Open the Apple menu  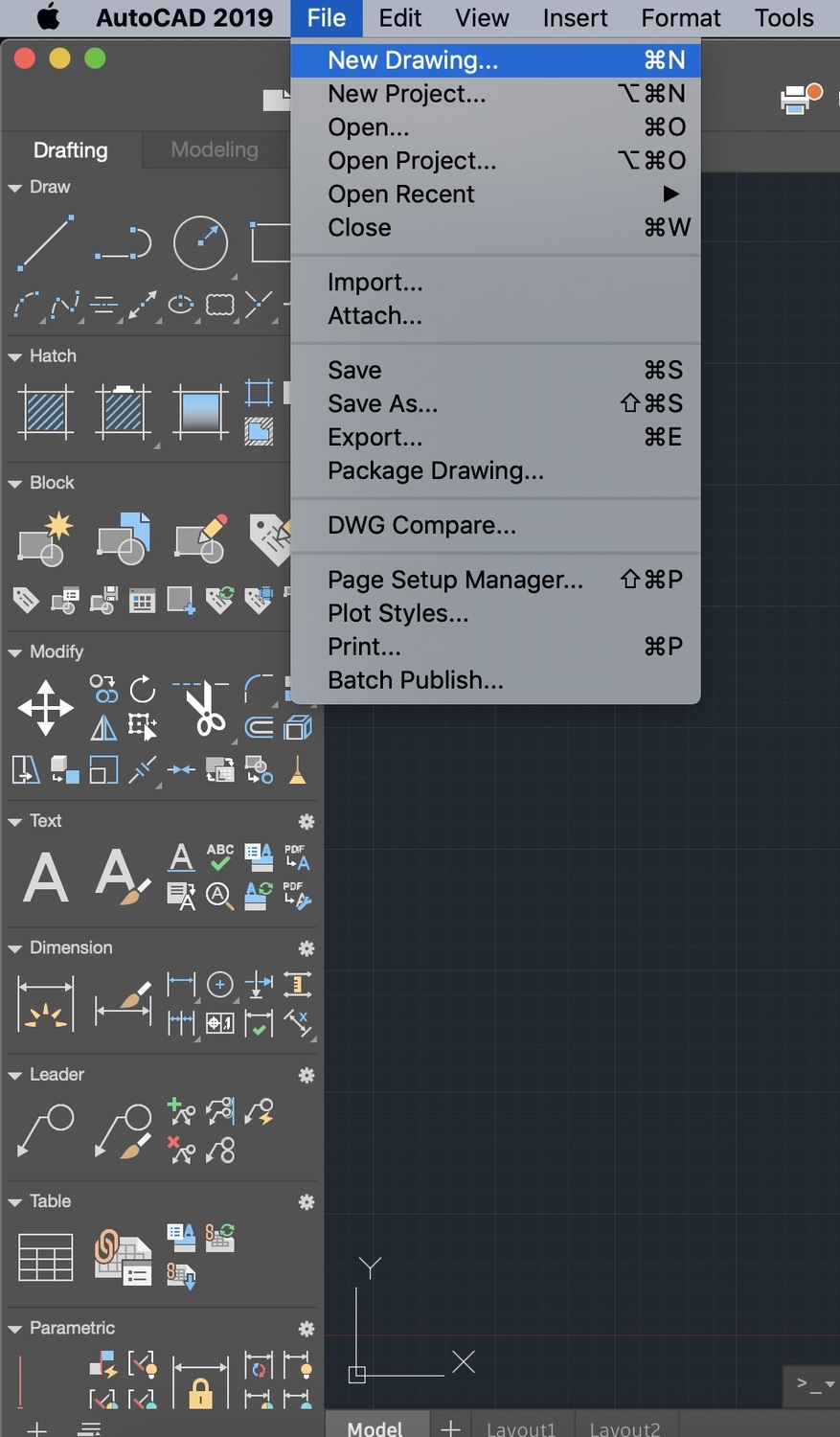pos(48,17)
